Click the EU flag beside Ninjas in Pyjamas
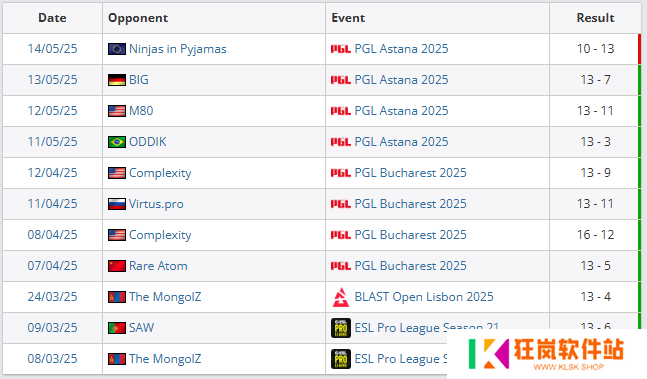Viewport: 647px width, 379px height. [117, 49]
